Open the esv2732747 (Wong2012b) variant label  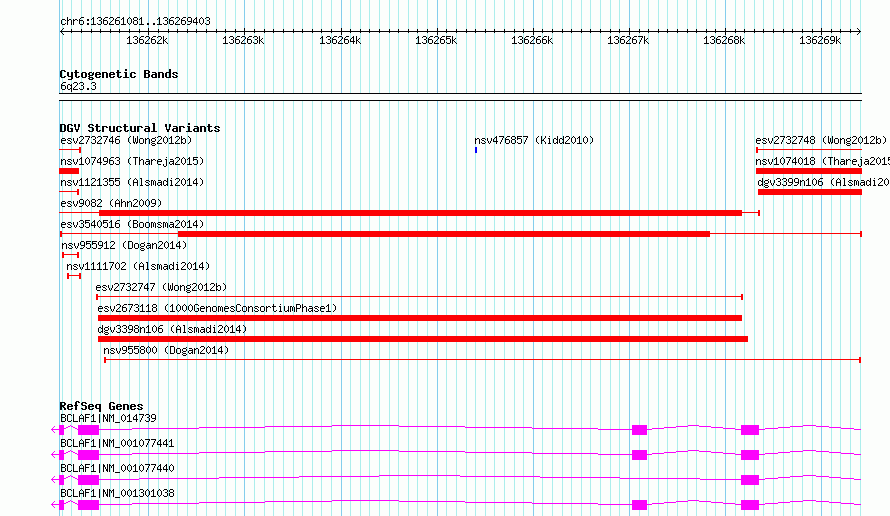click(x=161, y=287)
